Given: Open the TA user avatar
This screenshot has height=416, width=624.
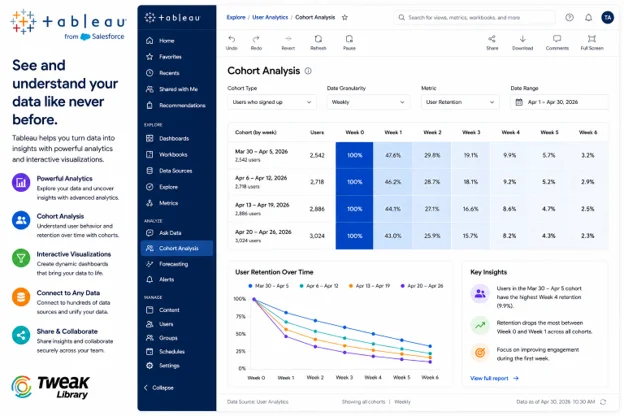Looking at the screenshot, I should (x=607, y=18).
